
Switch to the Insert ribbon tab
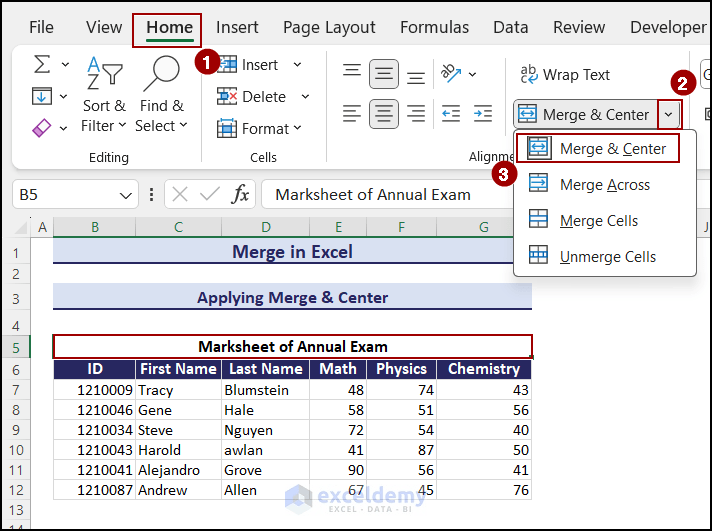(237, 27)
